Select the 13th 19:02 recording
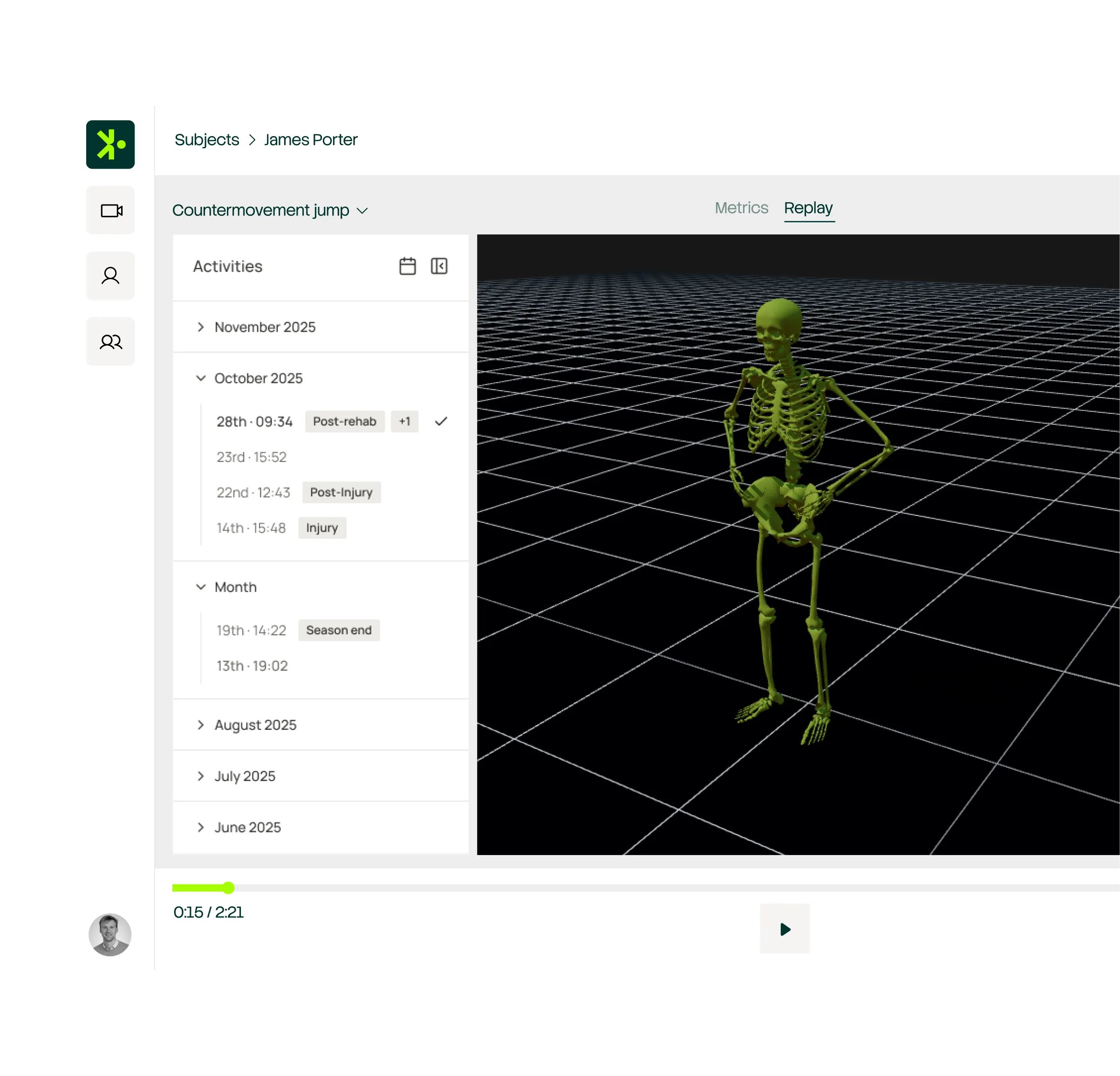The image size is (1120, 1076). pos(252,665)
